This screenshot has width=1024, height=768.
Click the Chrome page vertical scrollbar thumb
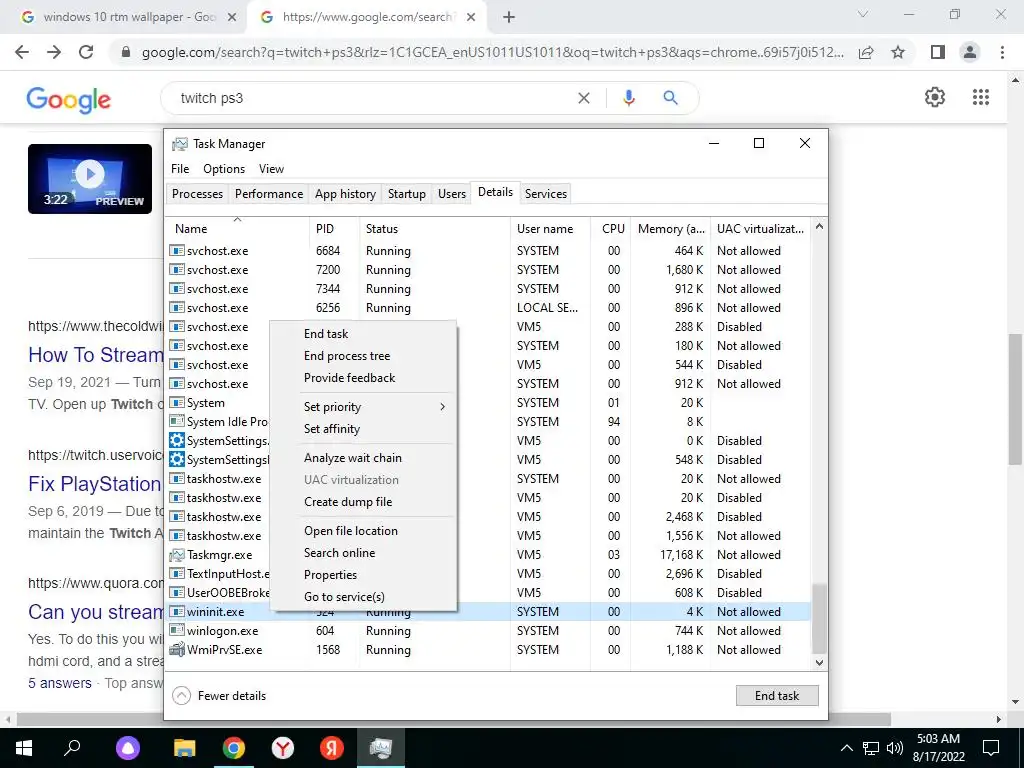click(1015, 398)
